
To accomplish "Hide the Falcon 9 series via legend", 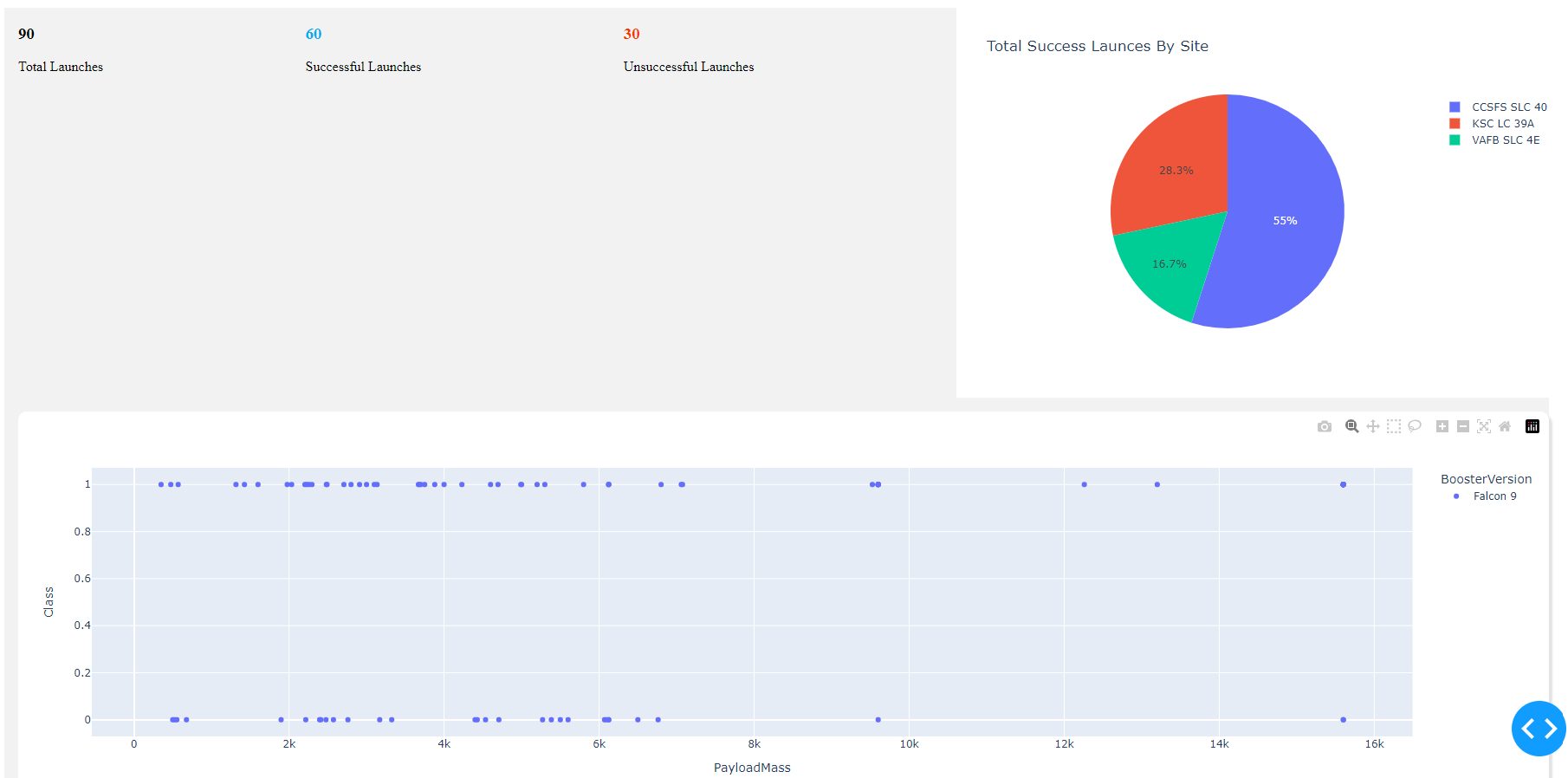I will (x=1494, y=496).
